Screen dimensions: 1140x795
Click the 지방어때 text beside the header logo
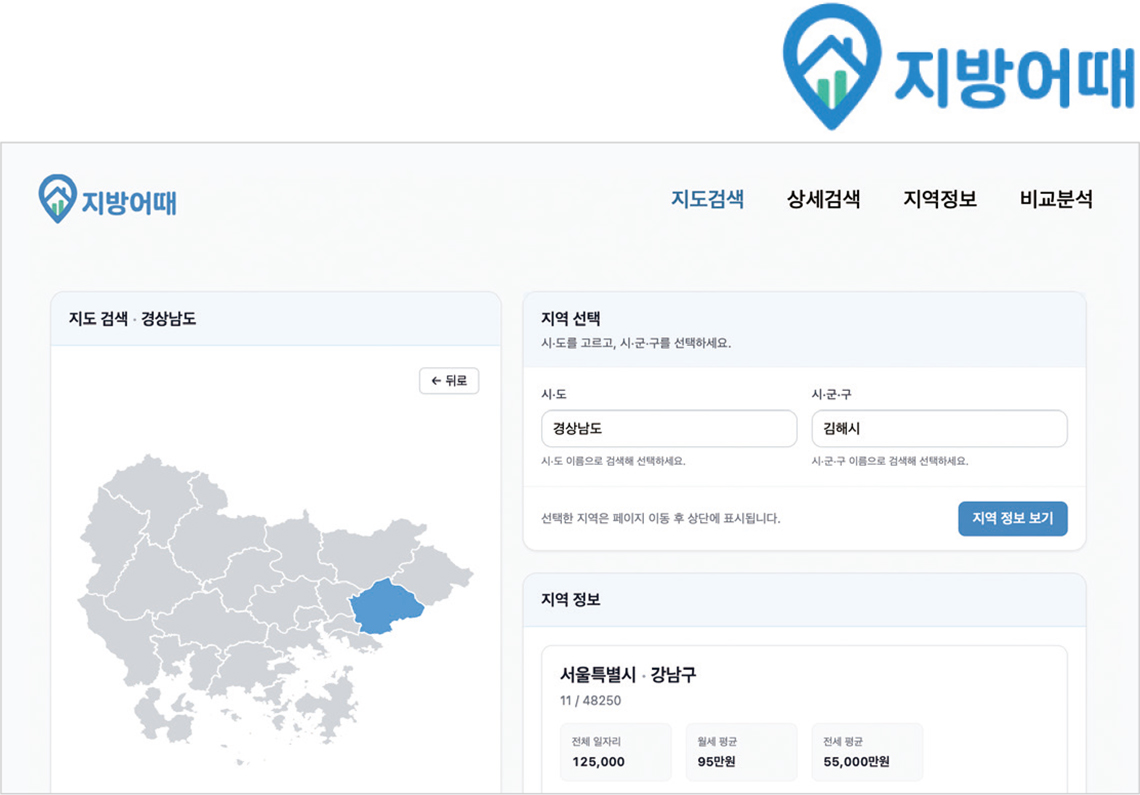[x=130, y=201]
